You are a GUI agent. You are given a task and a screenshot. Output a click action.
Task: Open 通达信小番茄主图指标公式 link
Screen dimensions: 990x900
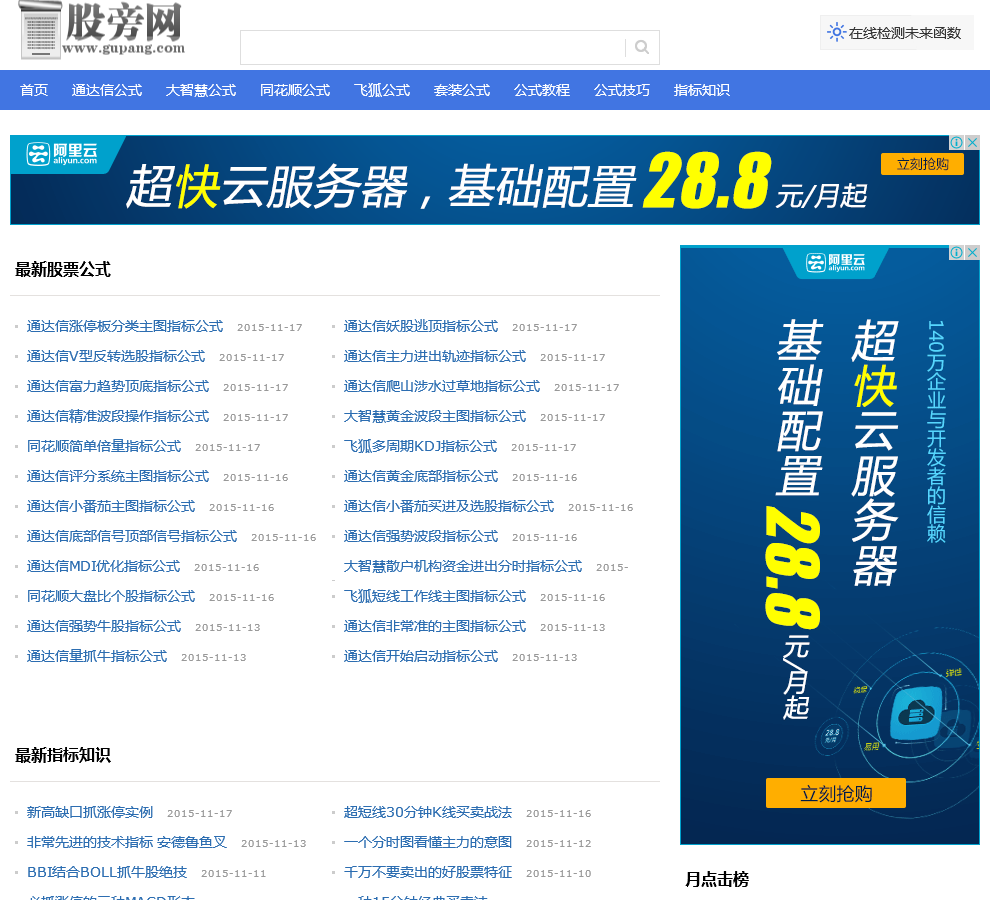(x=111, y=507)
